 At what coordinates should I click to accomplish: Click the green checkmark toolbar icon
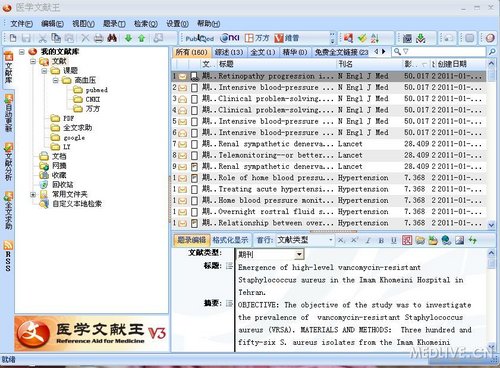click(x=362, y=38)
